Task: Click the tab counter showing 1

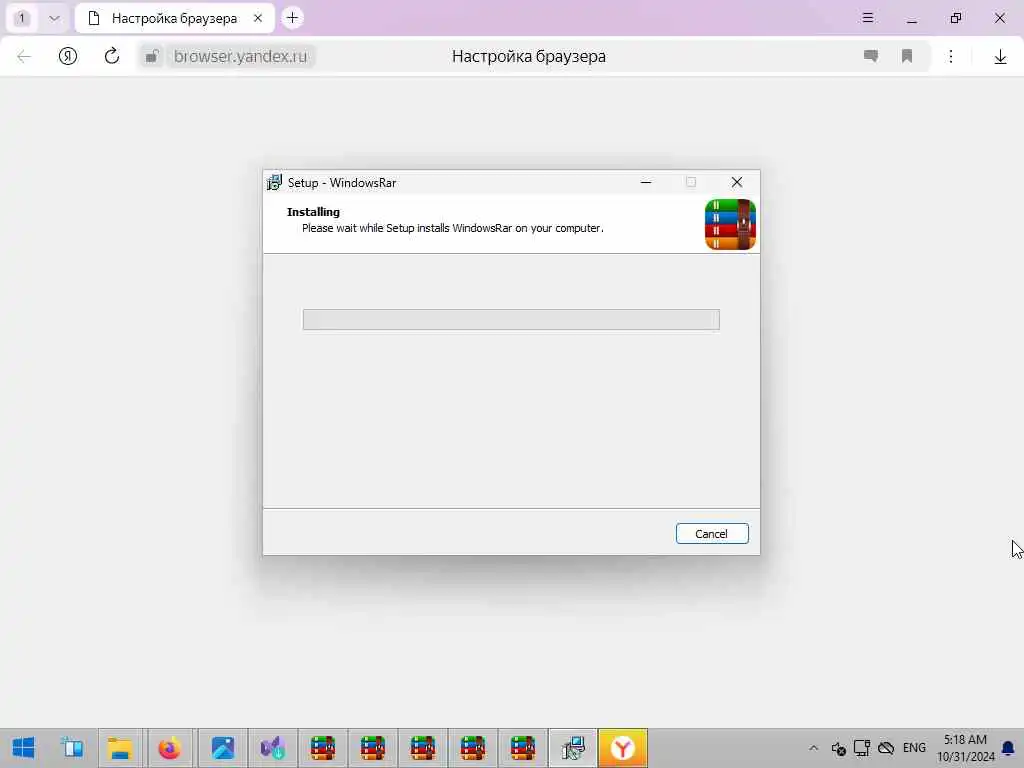Action: [22, 18]
